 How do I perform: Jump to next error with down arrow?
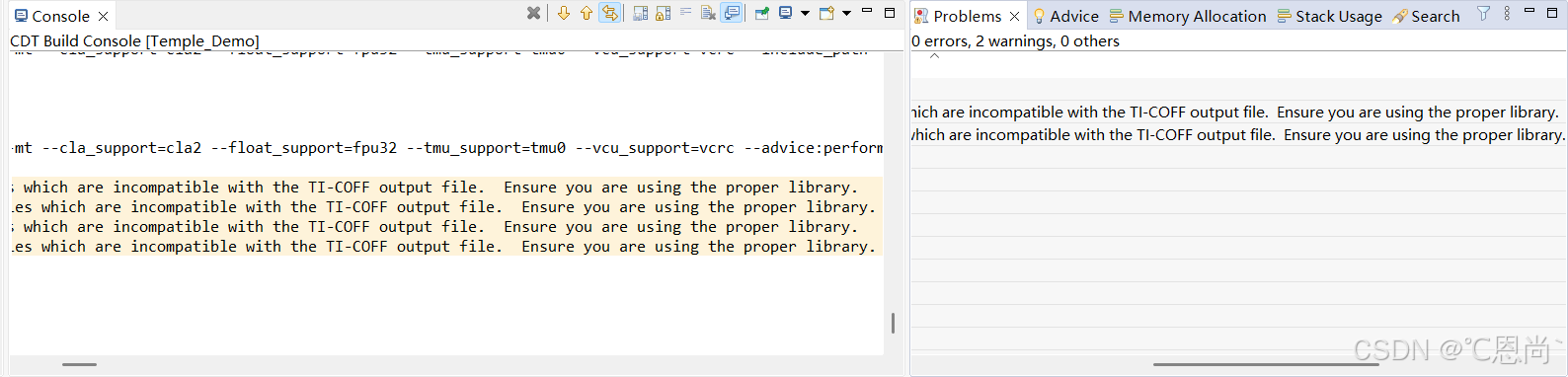pos(564,13)
